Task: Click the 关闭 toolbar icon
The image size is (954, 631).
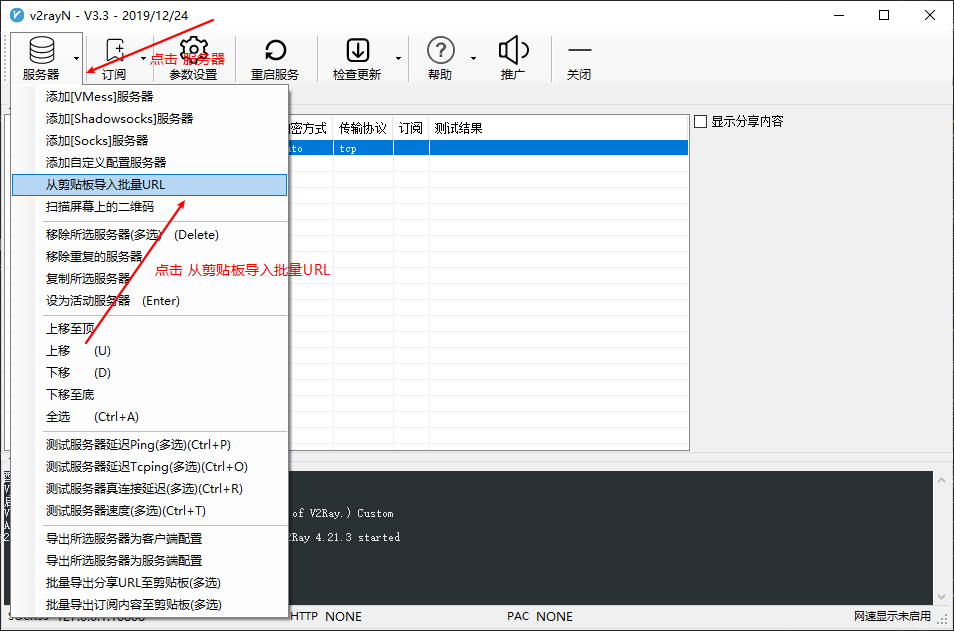Action: (x=579, y=50)
